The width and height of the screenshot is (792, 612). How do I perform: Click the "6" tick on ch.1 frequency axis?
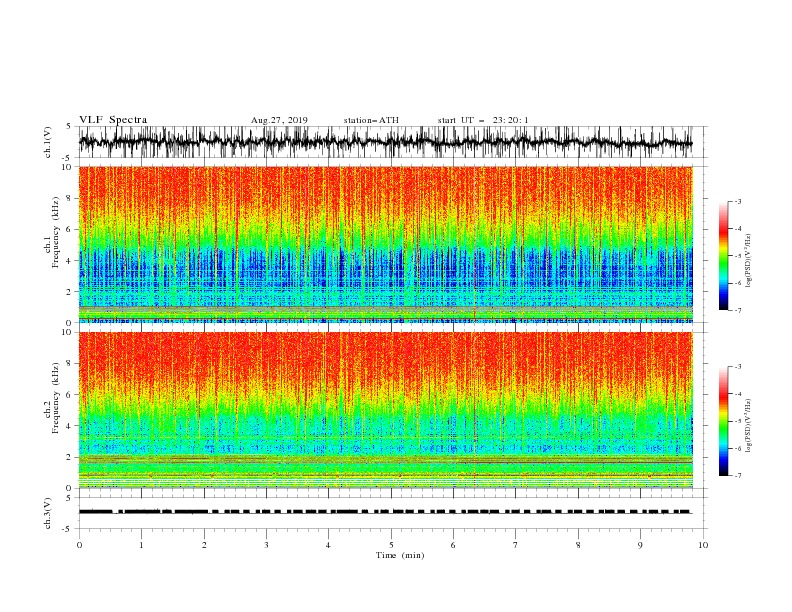pyautogui.click(x=70, y=229)
